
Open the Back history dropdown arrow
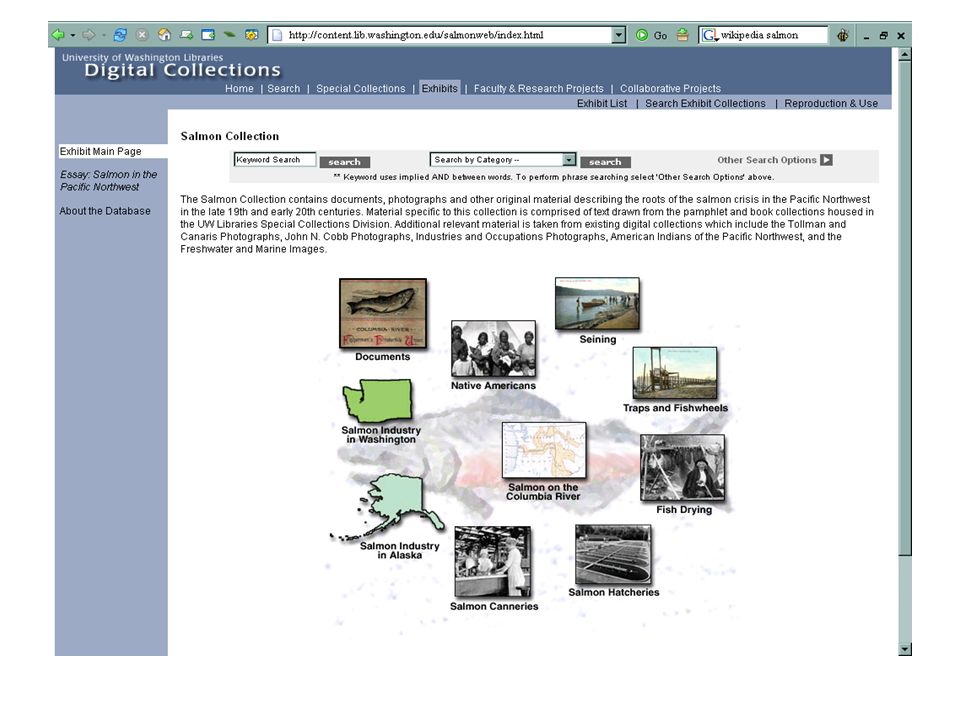73,36
